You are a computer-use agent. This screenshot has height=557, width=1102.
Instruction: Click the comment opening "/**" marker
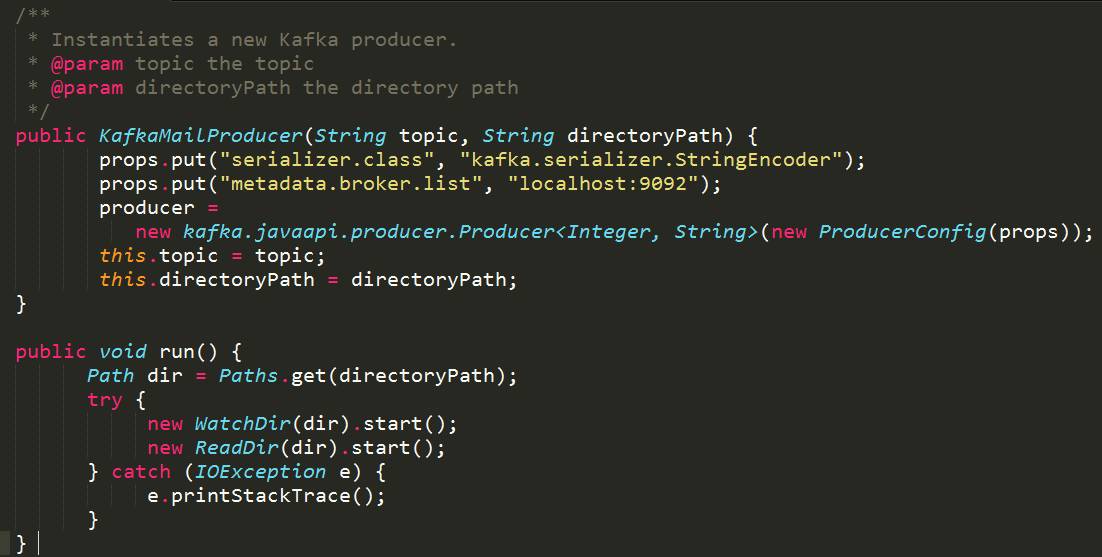point(33,15)
